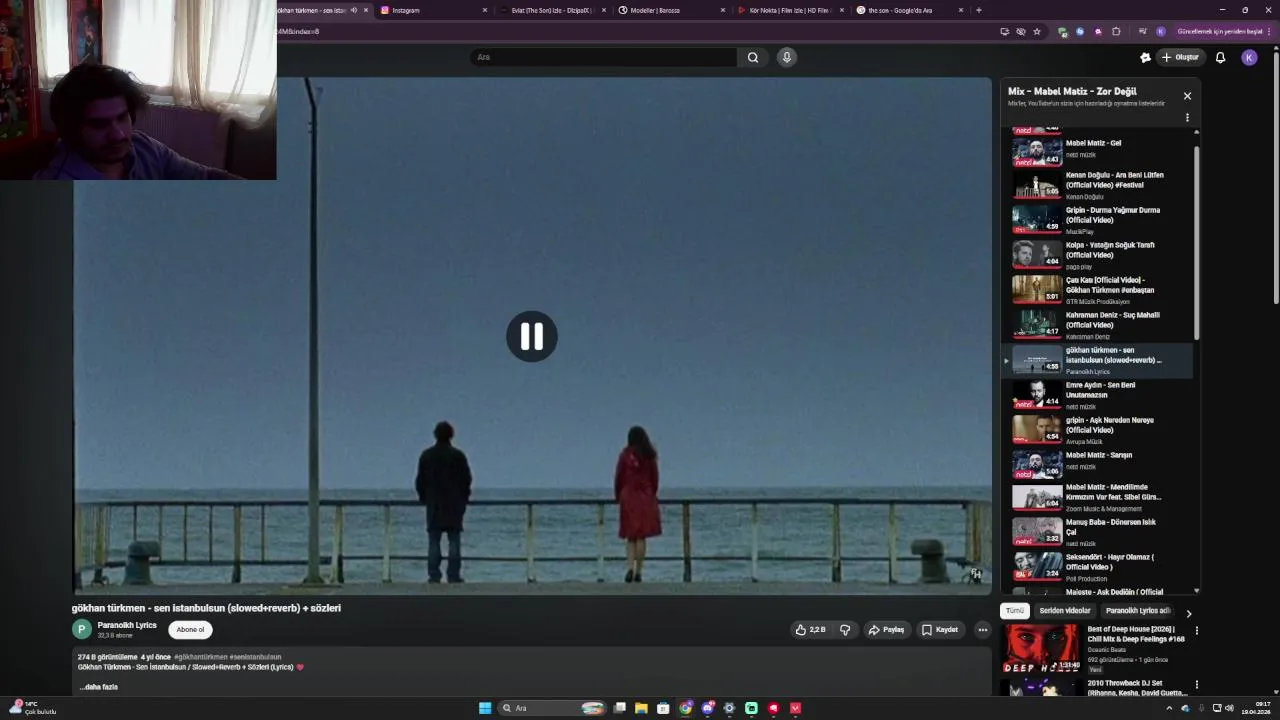Start voice search with microphone icon
The image size is (1280, 720).
[787, 57]
